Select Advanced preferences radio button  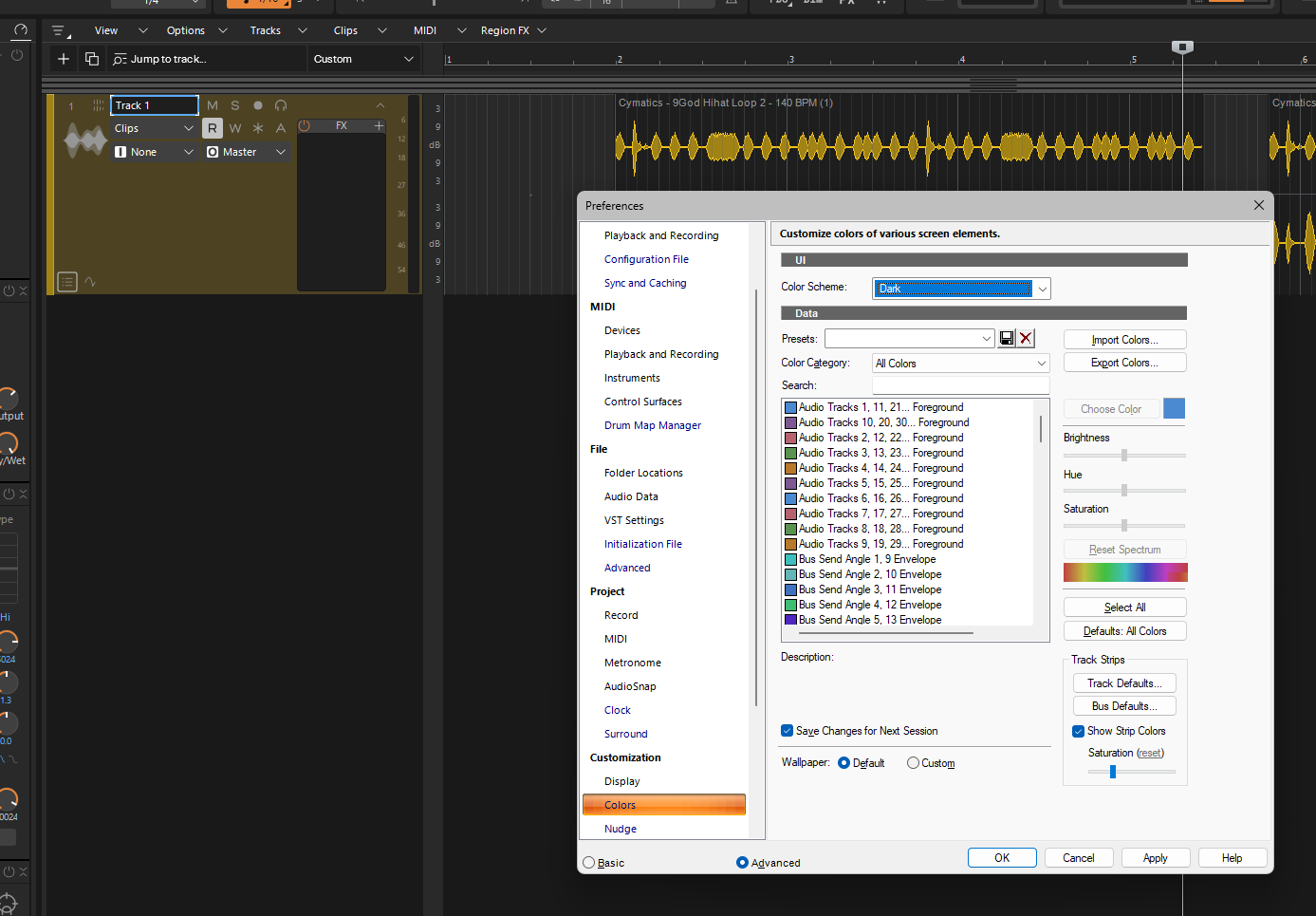742,863
